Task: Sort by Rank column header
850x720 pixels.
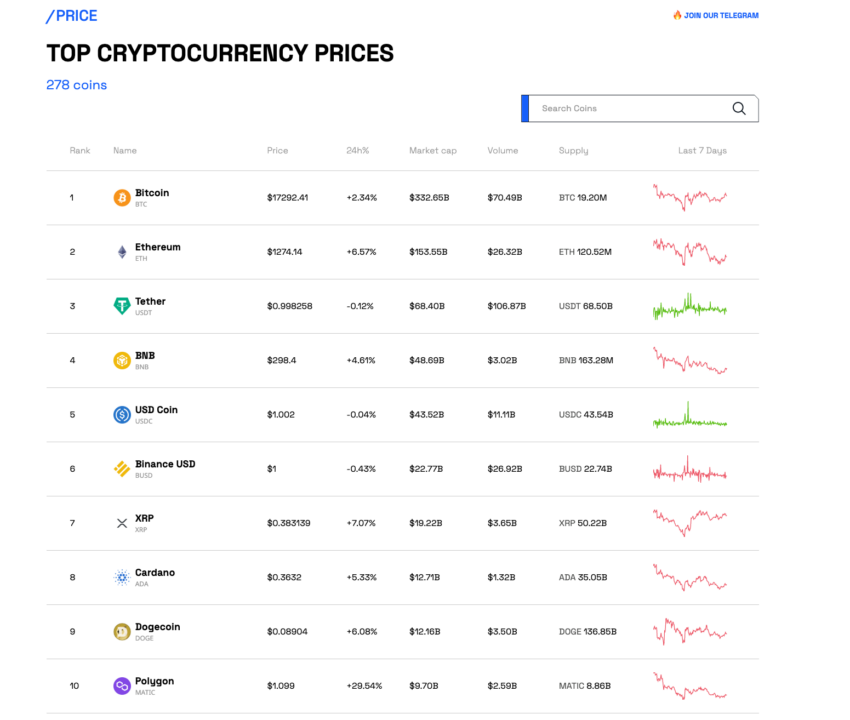Action: click(80, 151)
